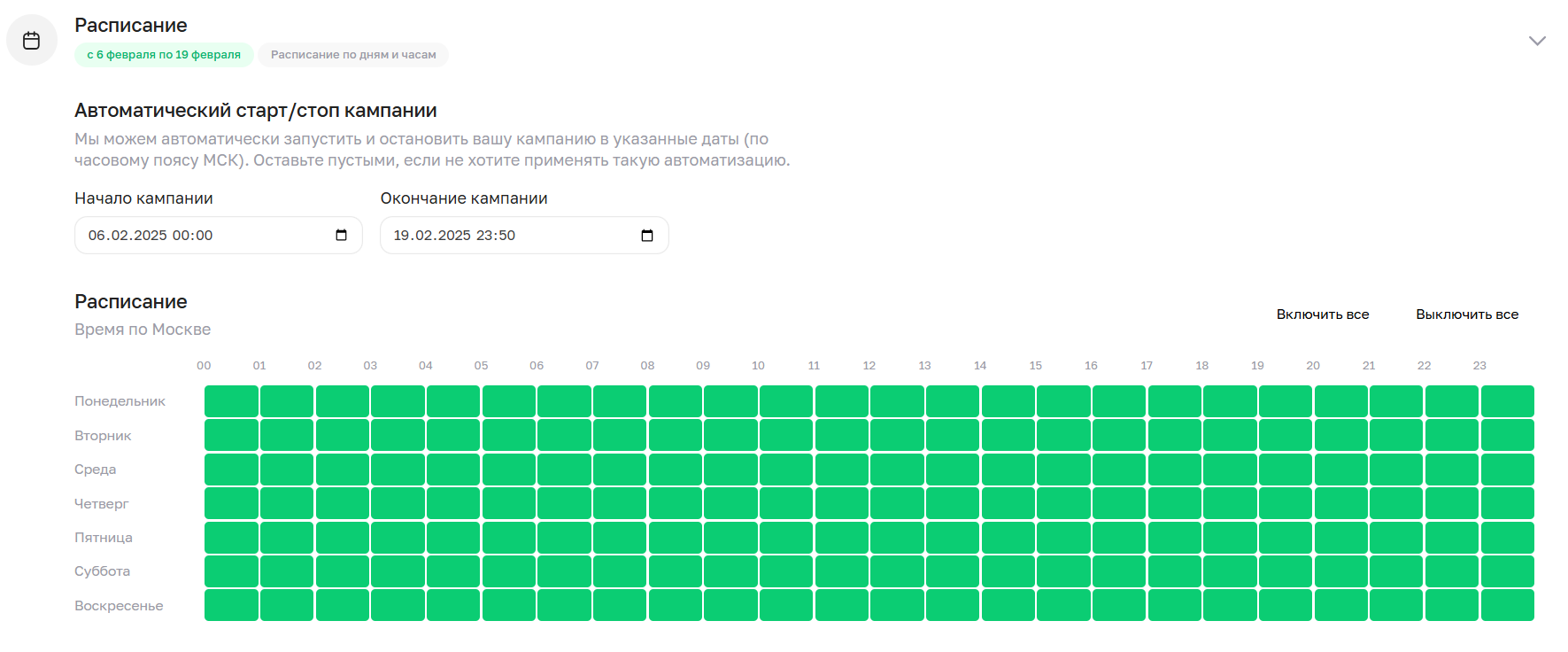
Task: Collapse the schedule section with chevron
Action: (x=1537, y=41)
